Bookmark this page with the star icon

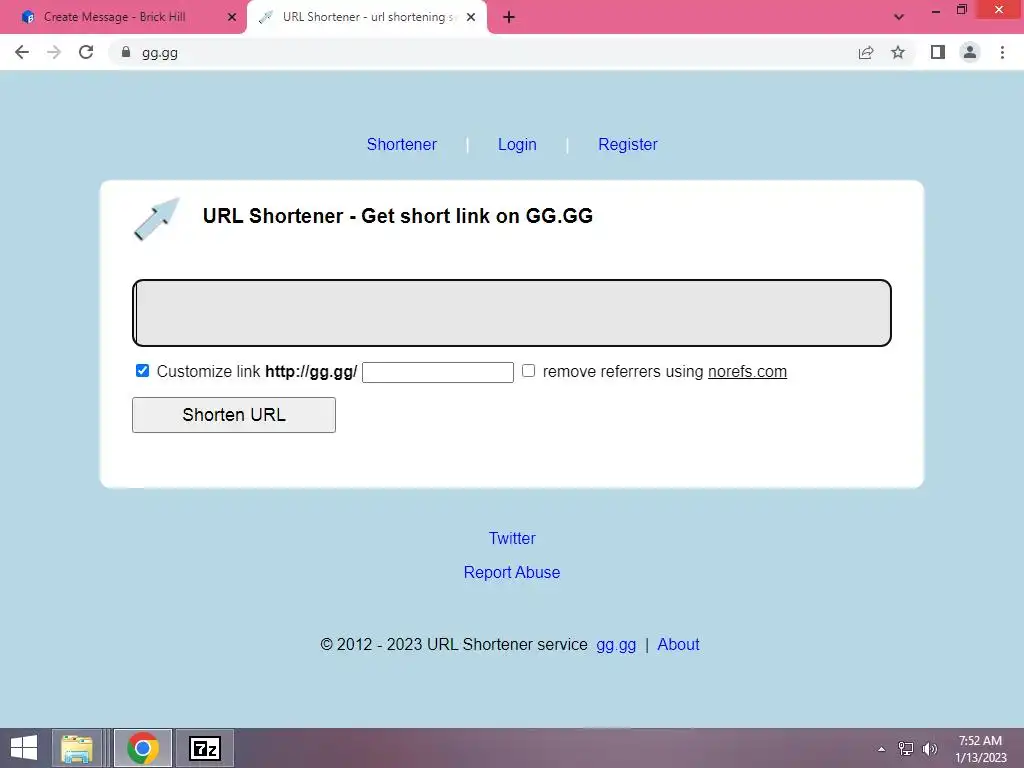898,52
